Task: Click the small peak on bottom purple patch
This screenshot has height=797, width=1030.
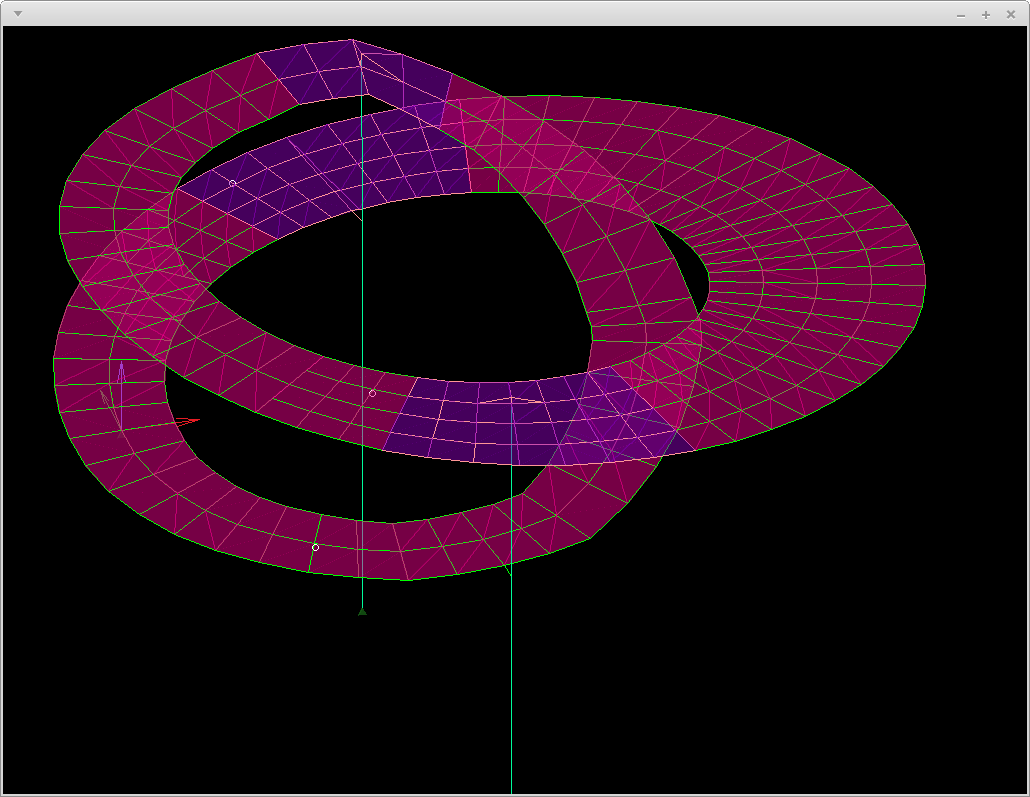Action: 511,398
